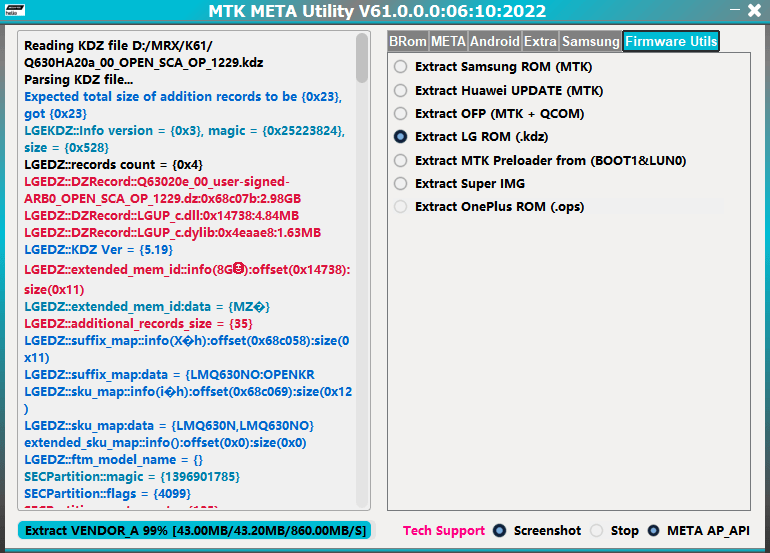Close the MTK META Utility window
This screenshot has height=553, width=770.
[754, 10]
